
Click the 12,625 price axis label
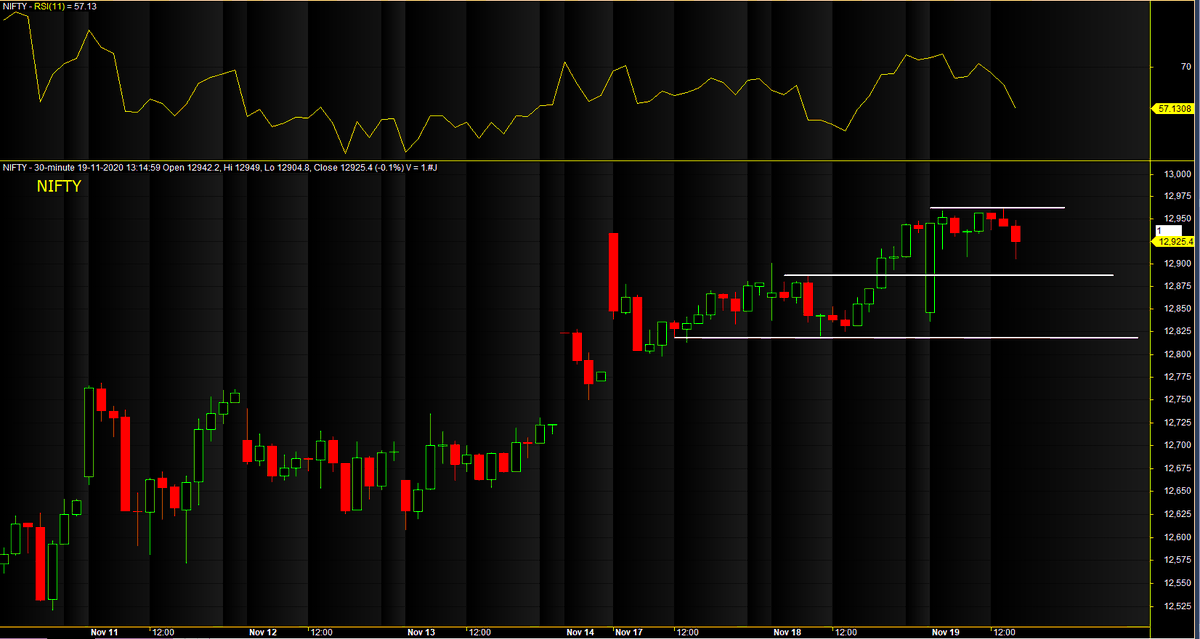tap(1176, 514)
